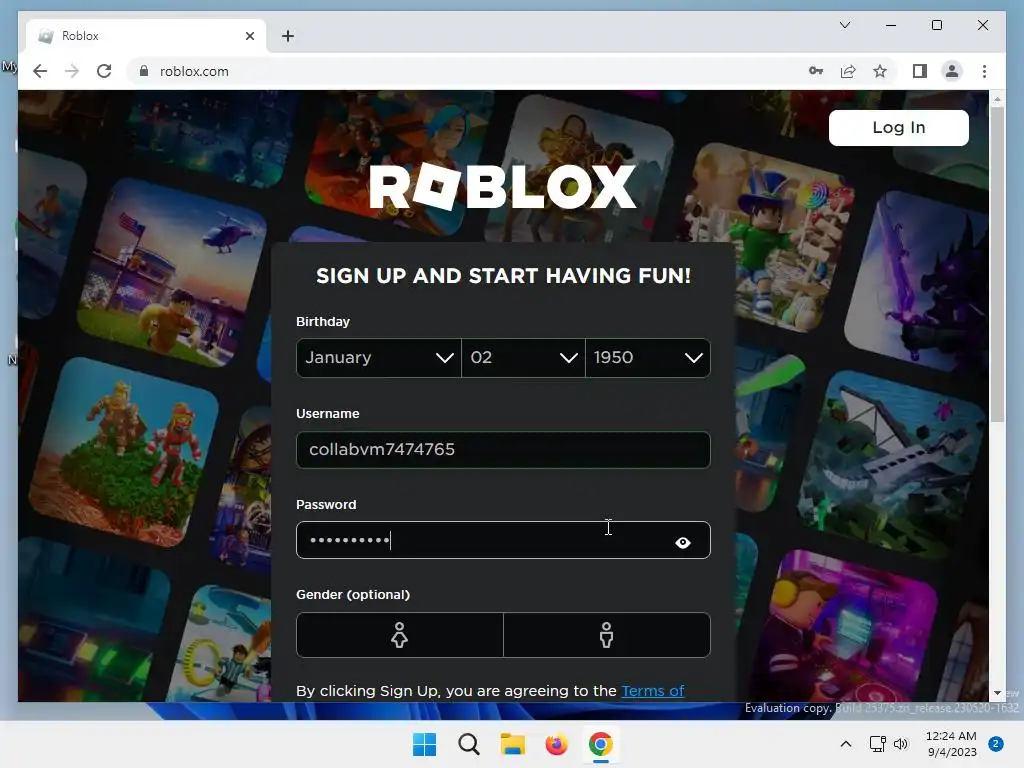This screenshot has height=768, width=1024.
Task: Close the Chrome window
Action: [983, 25]
